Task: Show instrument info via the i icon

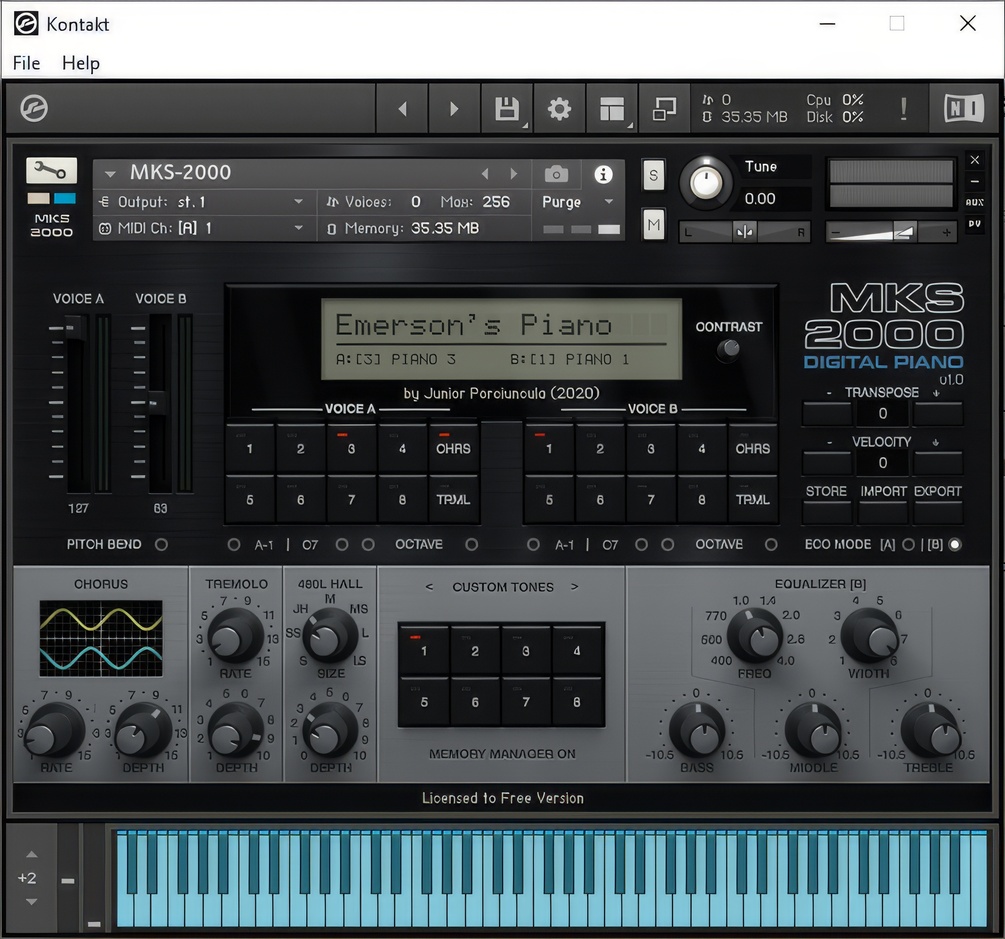Action: pos(603,174)
